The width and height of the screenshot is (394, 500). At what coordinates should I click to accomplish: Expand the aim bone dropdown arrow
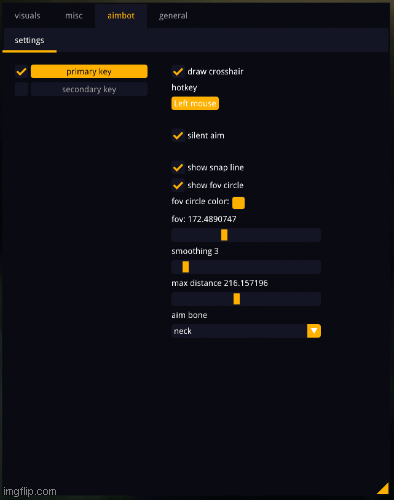(x=314, y=331)
